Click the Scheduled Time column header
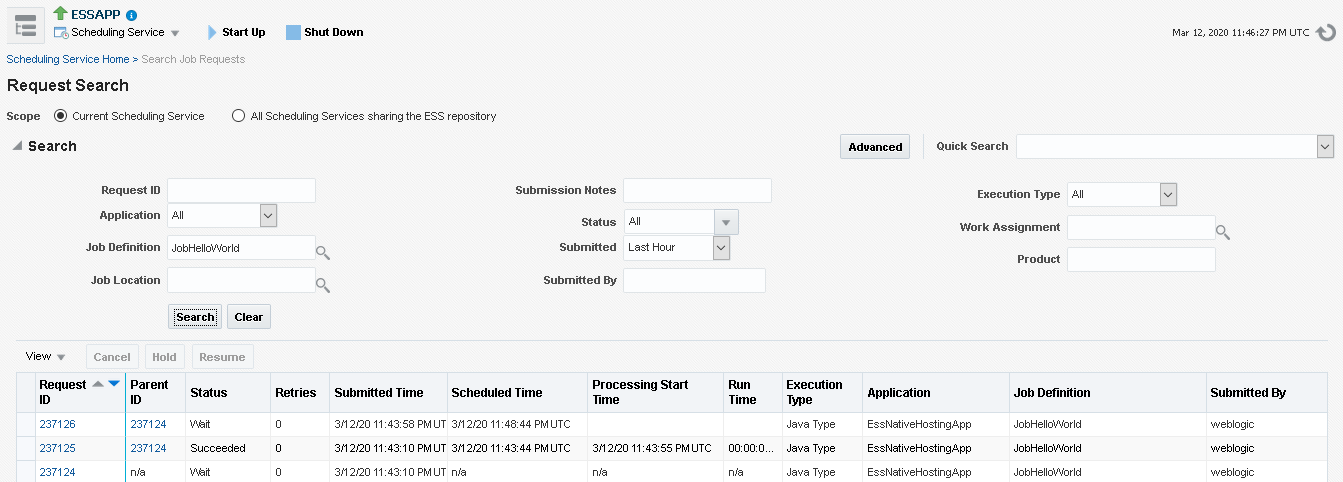The height and width of the screenshot is (482, 1343). (x=517, y=392)
